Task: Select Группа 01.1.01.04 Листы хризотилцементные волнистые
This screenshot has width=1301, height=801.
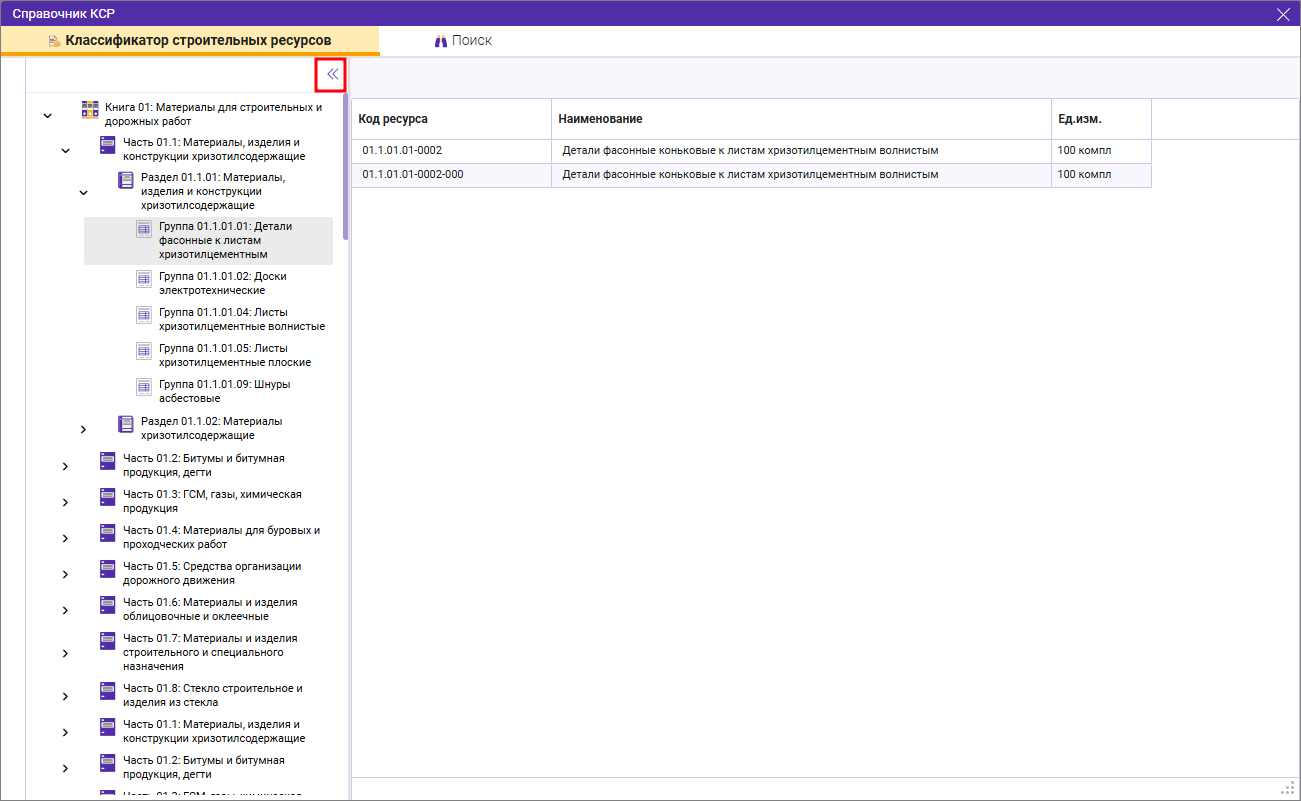Action: pyautogui.click(x=241, y=319)
